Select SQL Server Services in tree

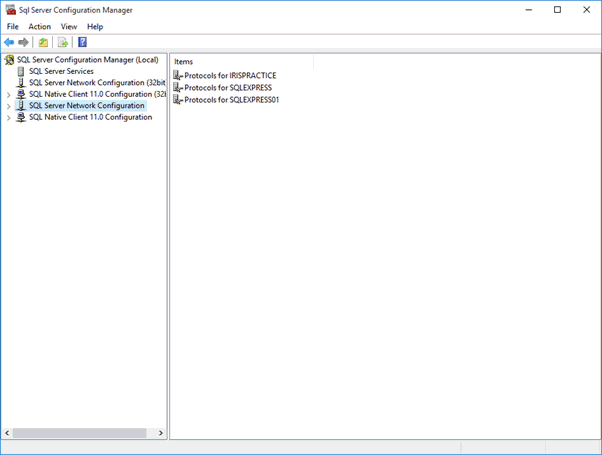[x=61, y=71]
